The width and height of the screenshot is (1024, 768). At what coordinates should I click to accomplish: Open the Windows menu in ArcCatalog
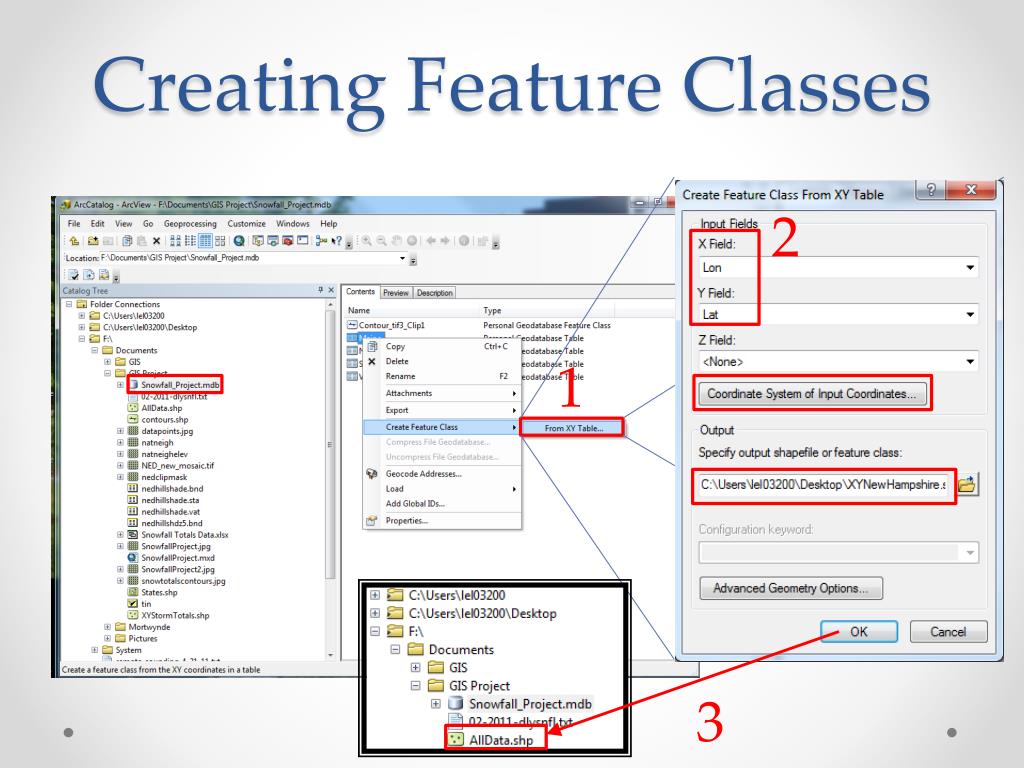pyautogui.click(x=293, y=223)
